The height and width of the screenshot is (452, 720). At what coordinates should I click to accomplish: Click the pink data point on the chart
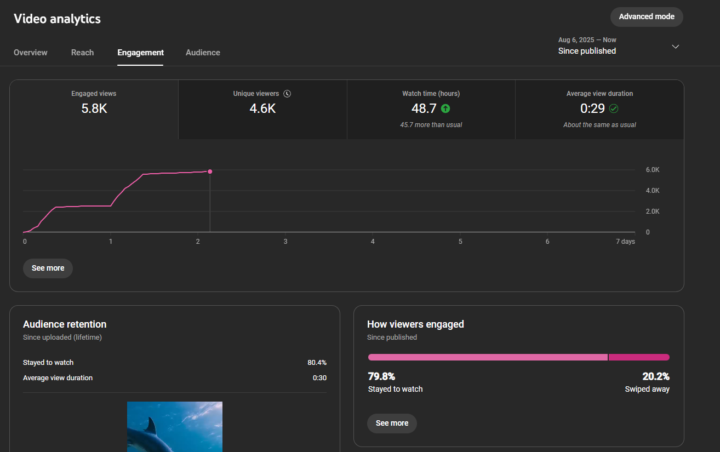click(x=210, y=171)
